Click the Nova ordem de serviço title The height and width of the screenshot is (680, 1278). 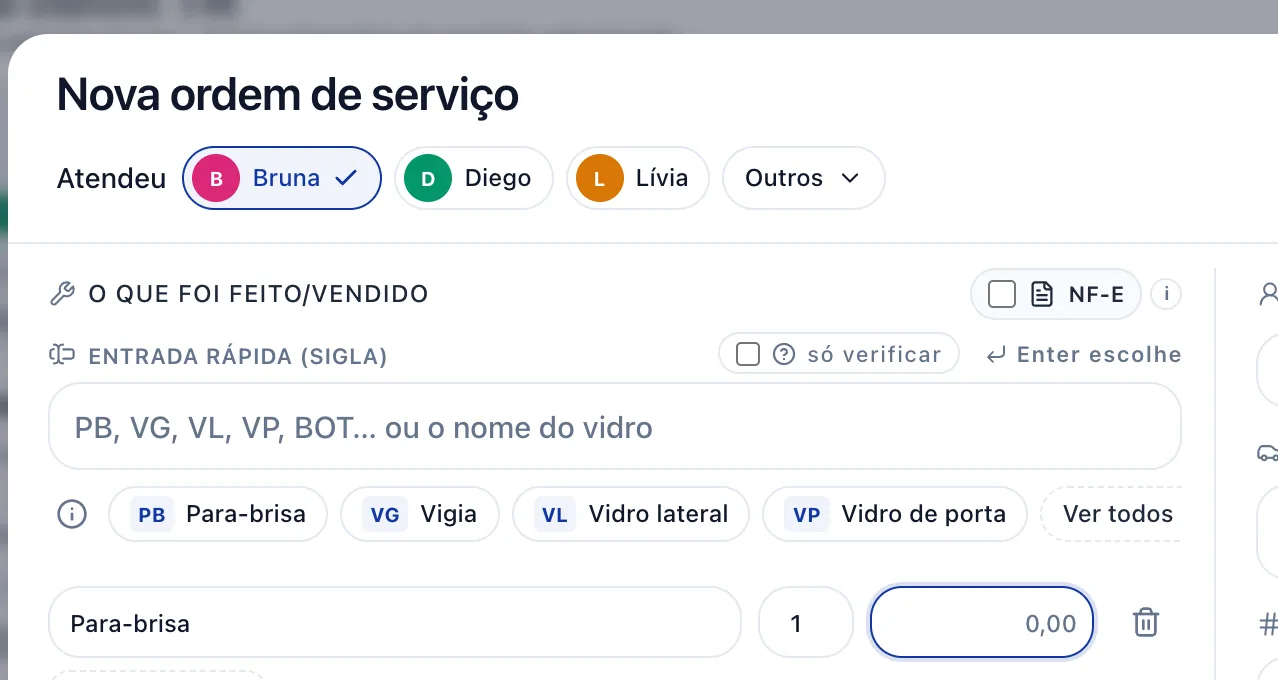288,95
